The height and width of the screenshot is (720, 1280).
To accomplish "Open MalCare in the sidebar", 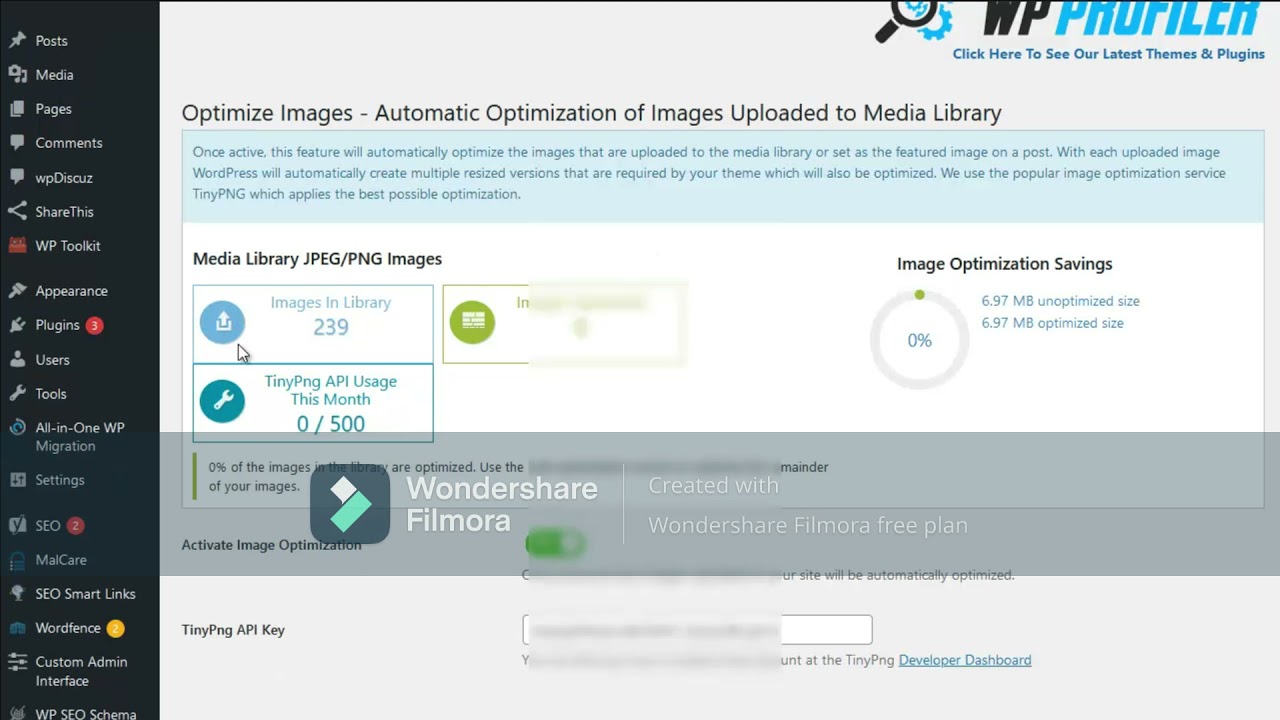I will point(61,560).
